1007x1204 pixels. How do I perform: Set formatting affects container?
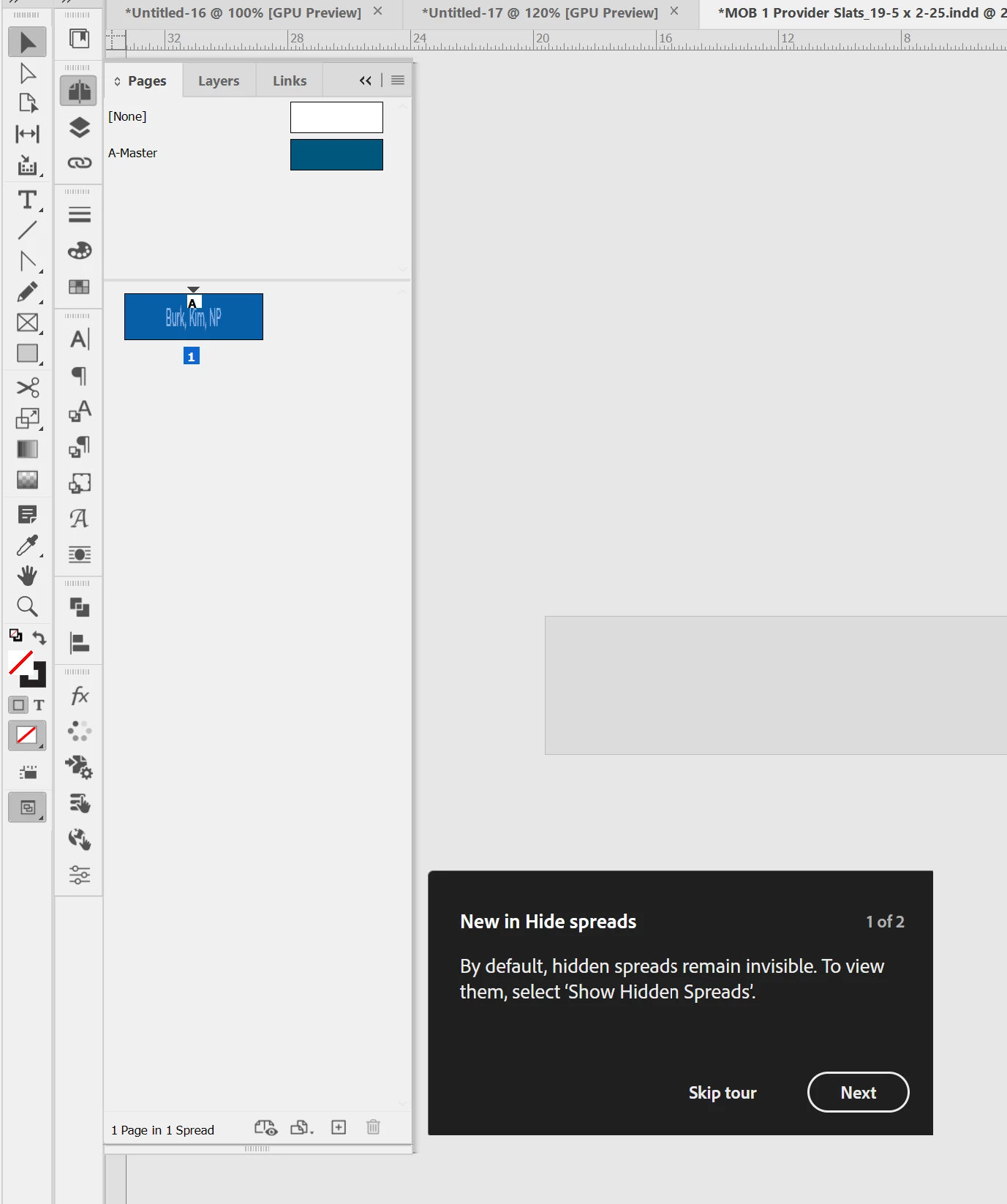(x=19, y=705)
